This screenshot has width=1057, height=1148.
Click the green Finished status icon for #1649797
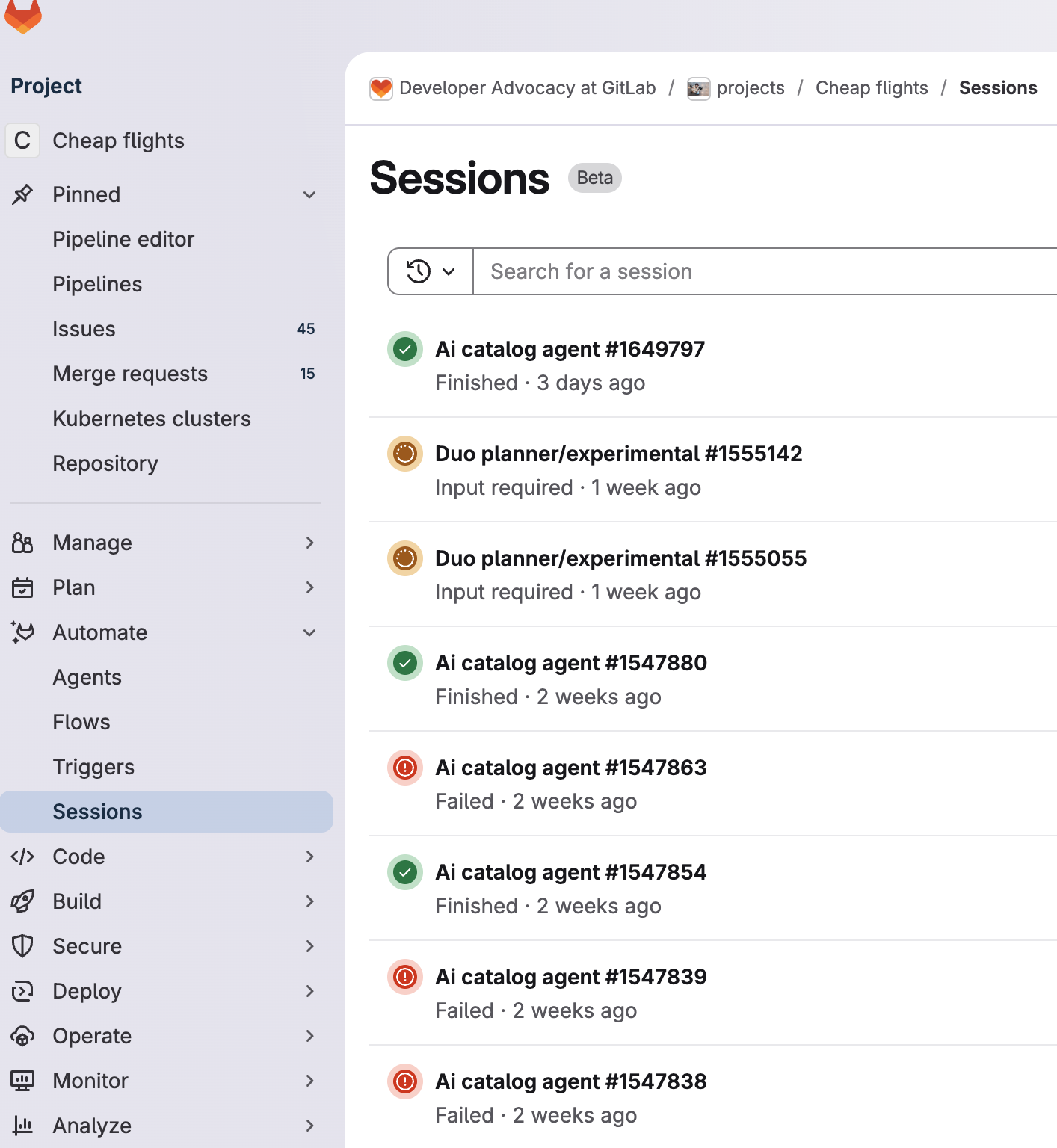(x=405, y=349)
